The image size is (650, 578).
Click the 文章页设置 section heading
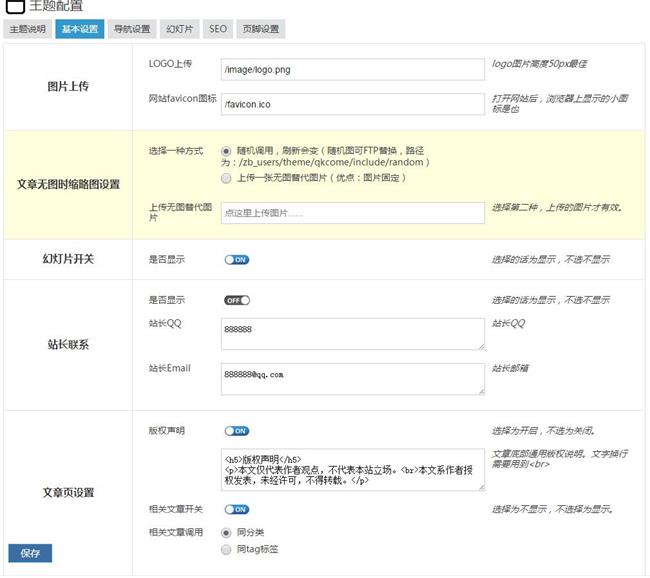tap(68, 493)
